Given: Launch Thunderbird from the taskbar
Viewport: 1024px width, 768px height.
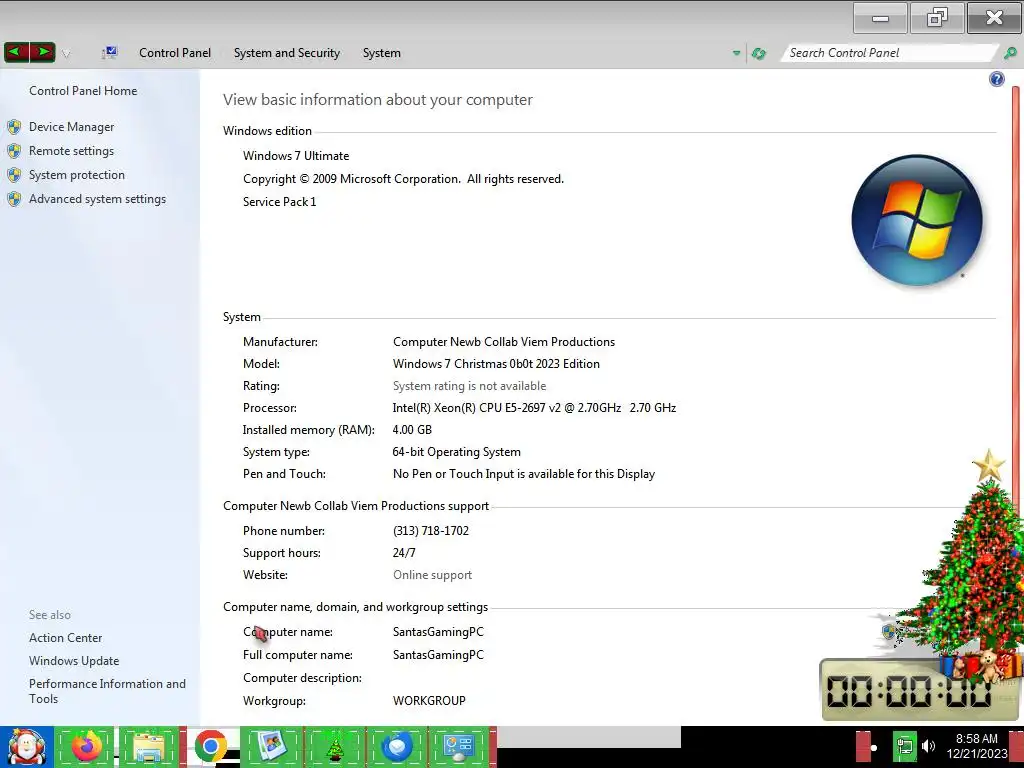Looking at the screenshot, I should [397, 747].
